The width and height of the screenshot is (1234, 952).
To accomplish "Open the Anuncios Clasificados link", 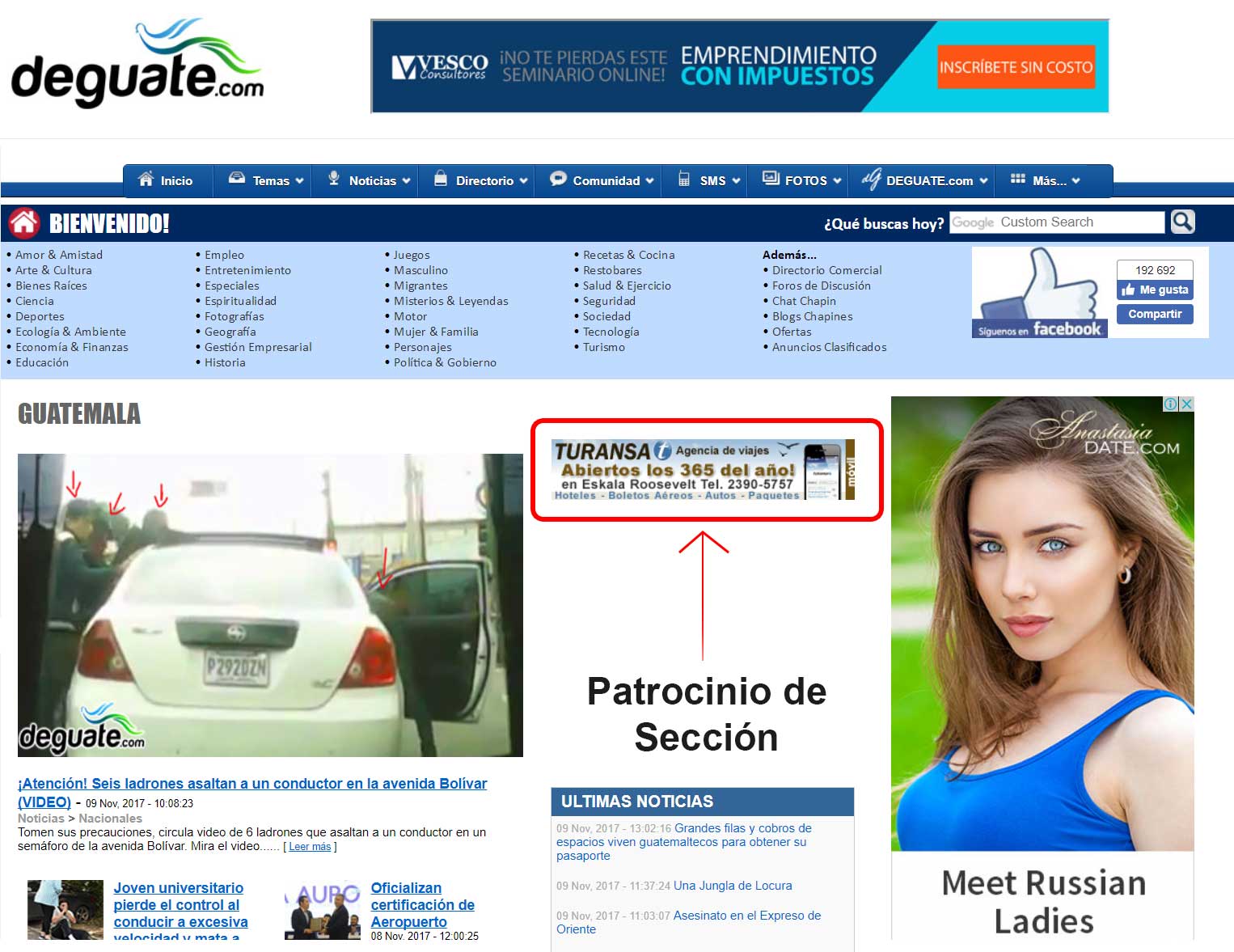I will point(829,347).
